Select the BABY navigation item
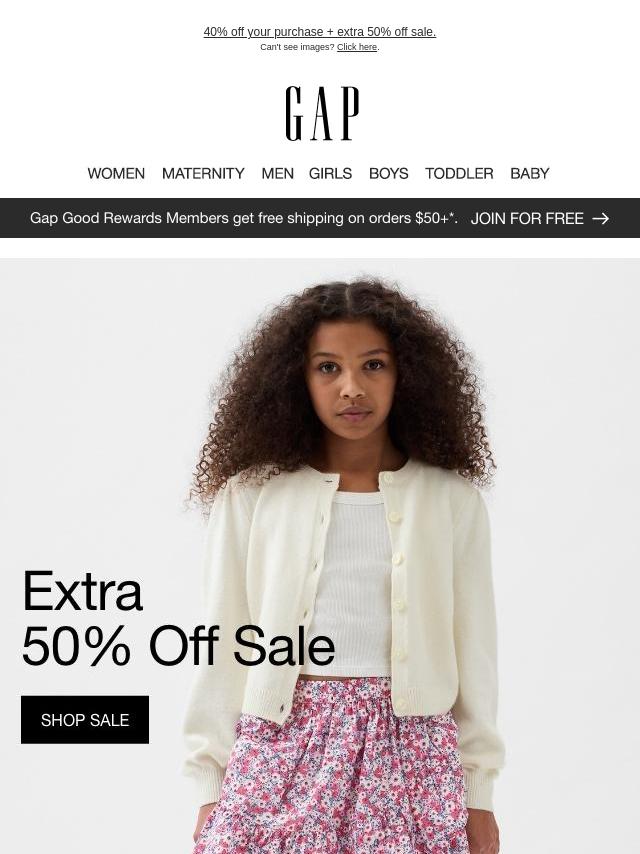Screen dimensions: 640x854 click(x=529, y=173)
